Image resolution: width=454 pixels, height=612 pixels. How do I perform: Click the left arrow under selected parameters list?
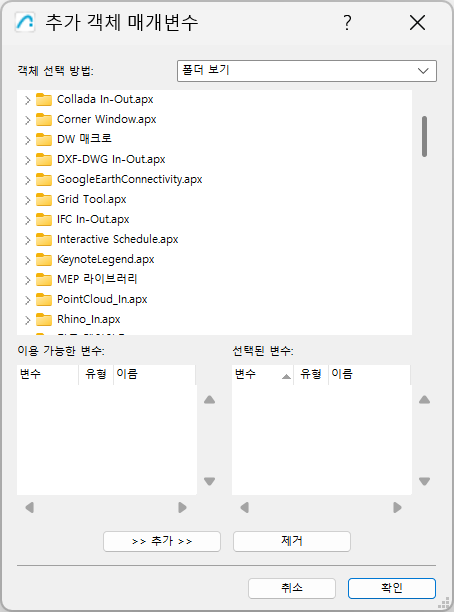[245, 507]
